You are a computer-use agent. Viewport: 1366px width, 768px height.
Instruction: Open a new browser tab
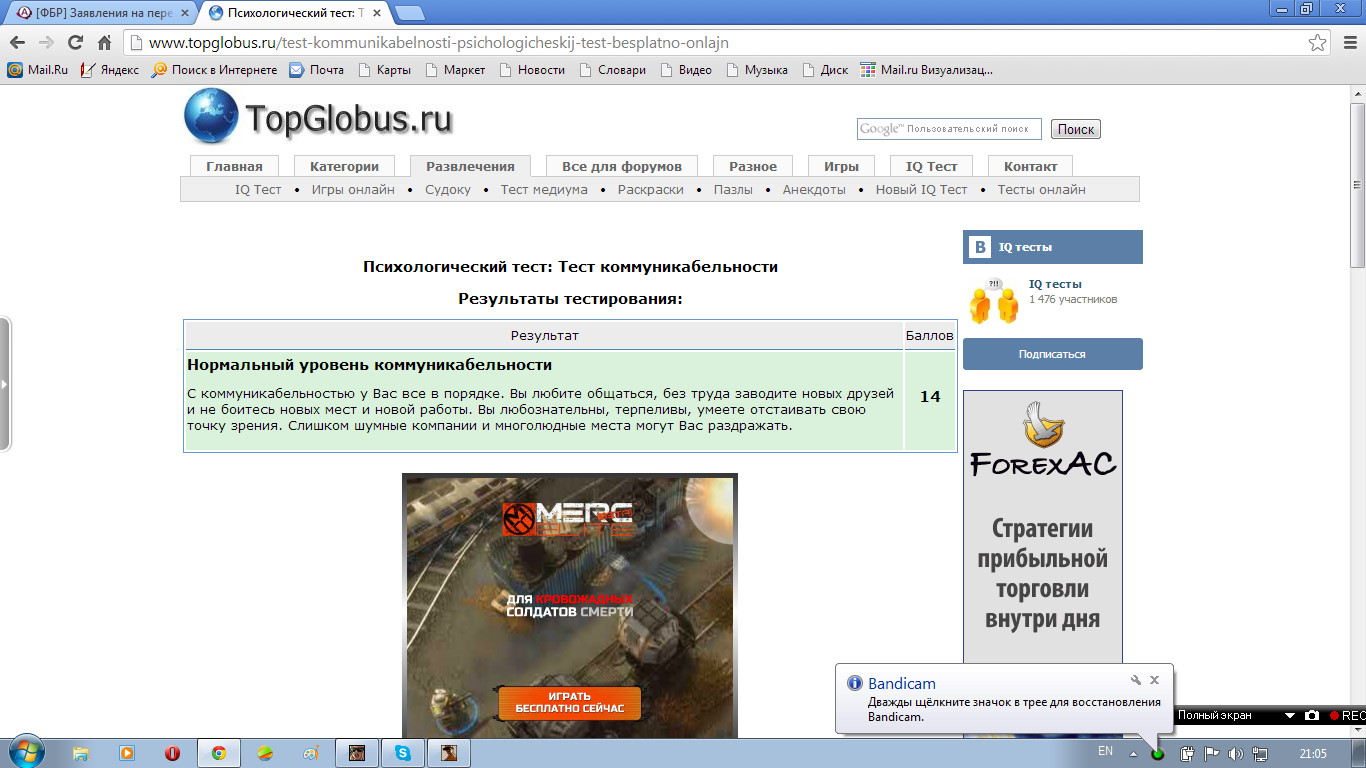409,13
